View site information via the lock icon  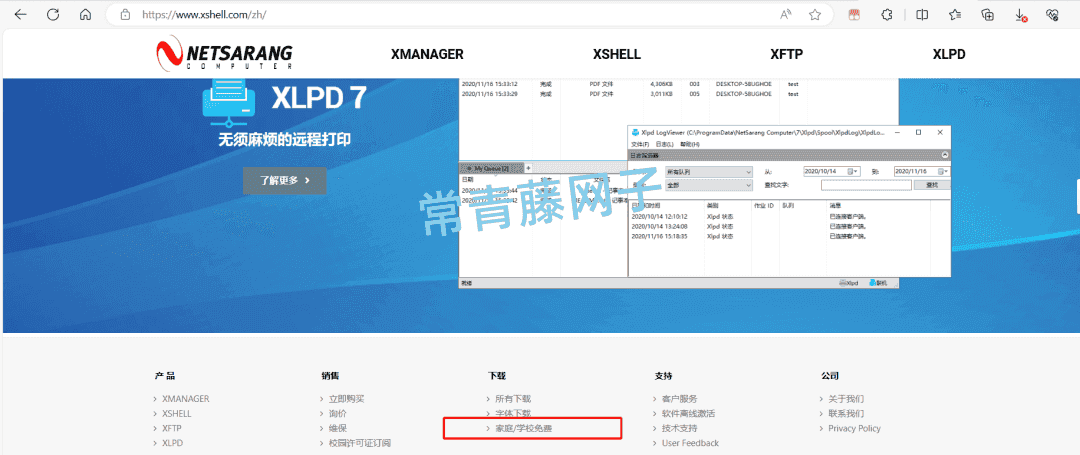pos(125,14)
